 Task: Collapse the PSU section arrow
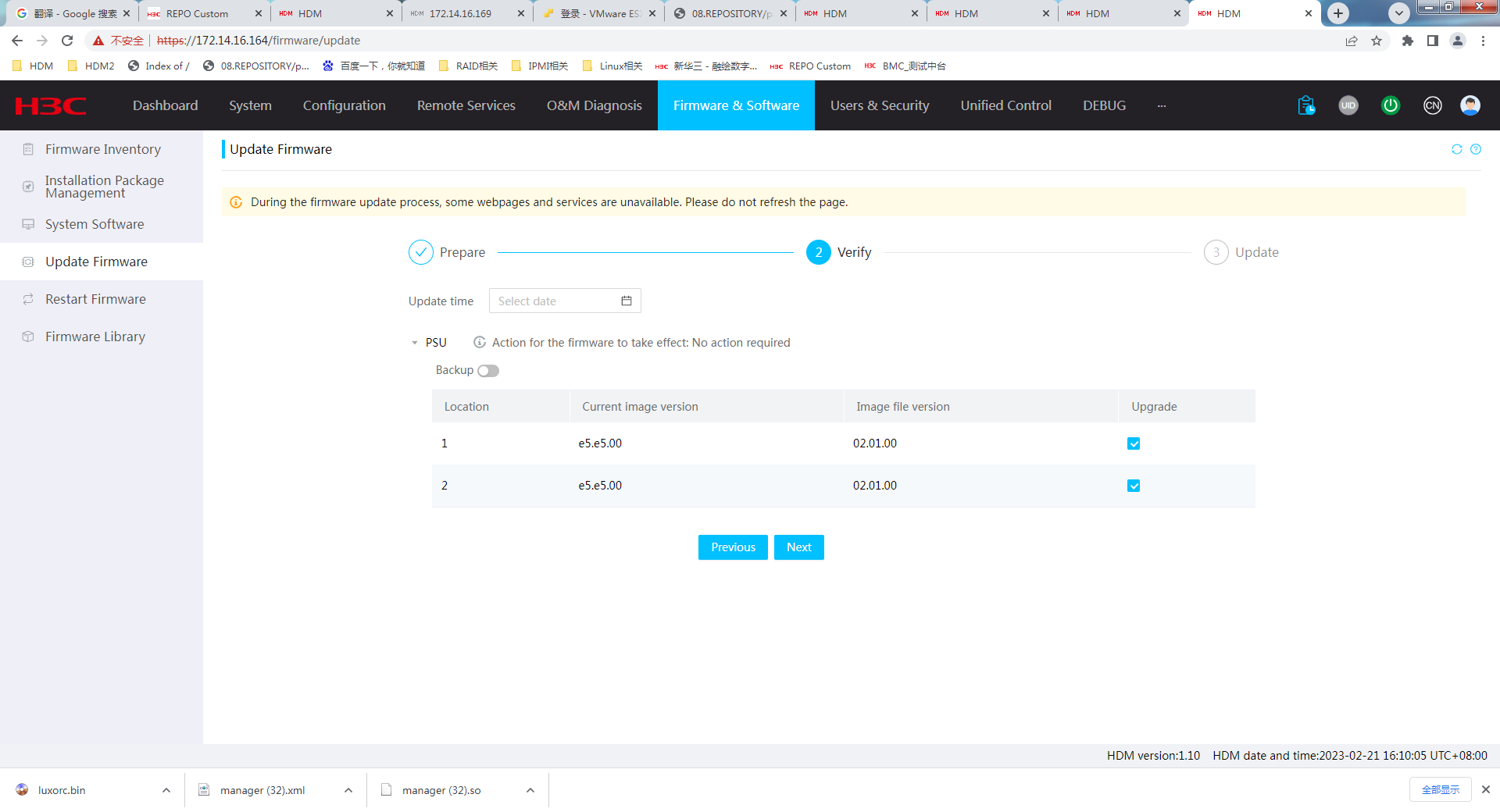[x=415, y=343]
